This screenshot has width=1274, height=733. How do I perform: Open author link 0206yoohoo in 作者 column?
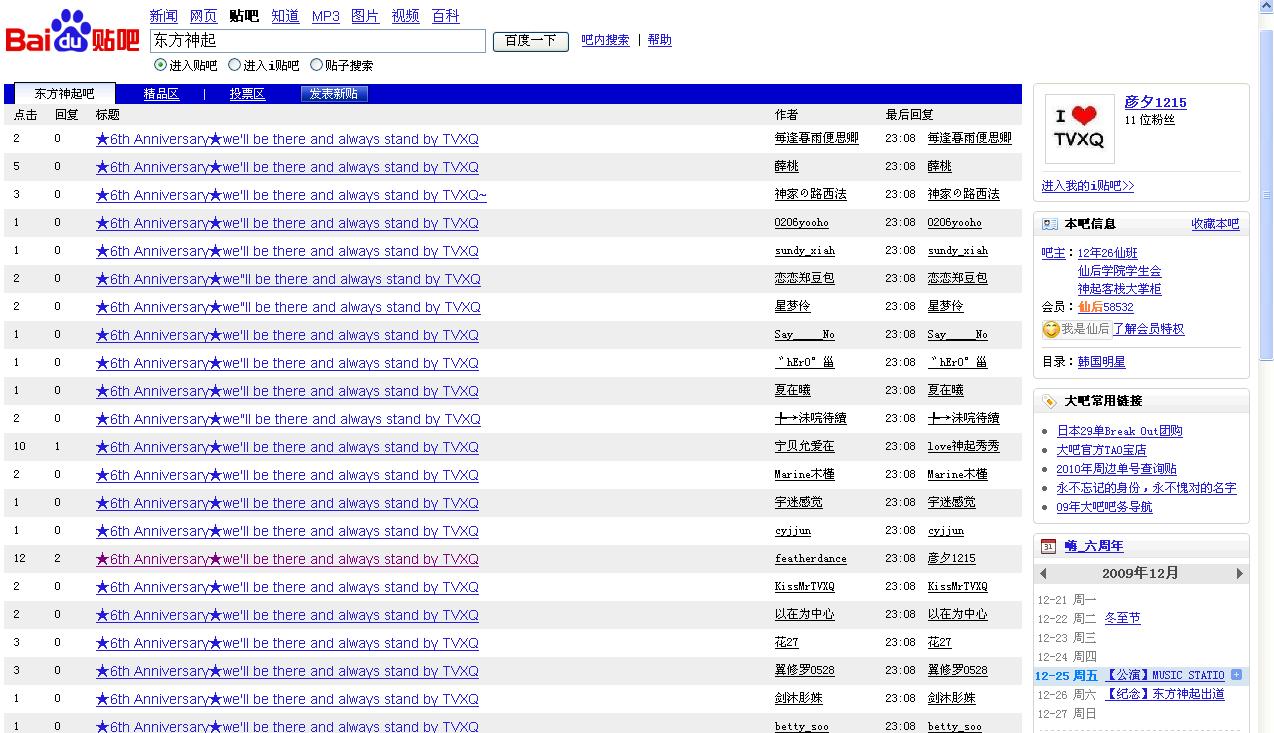point(802,223)
